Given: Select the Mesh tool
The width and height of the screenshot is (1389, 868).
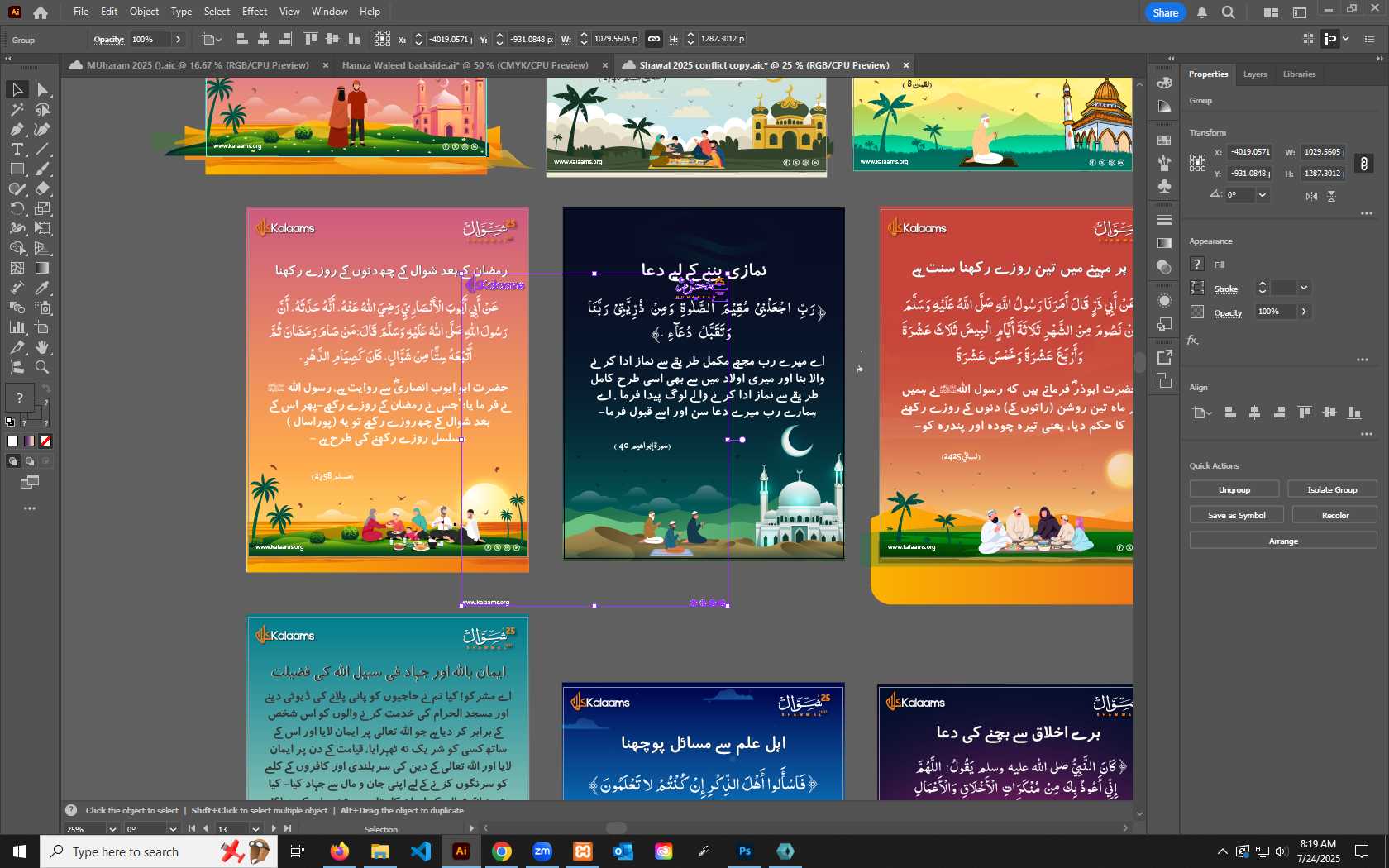Looking at the screenshot, I should tap(17, 268).
